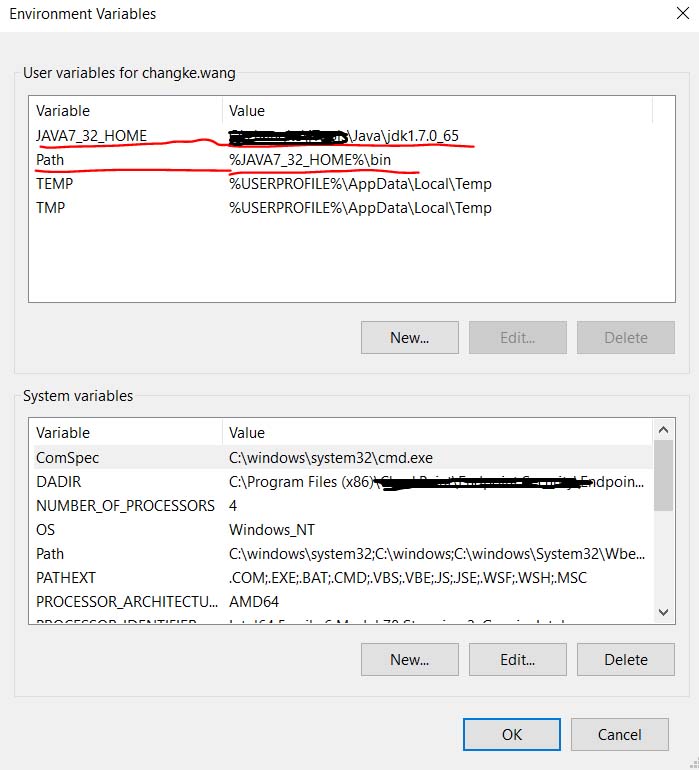Viewport: 699px width, 770px height.
Task: Select the PATHEXT system variable
Action: pyautogui.click(x=66, y=578)
